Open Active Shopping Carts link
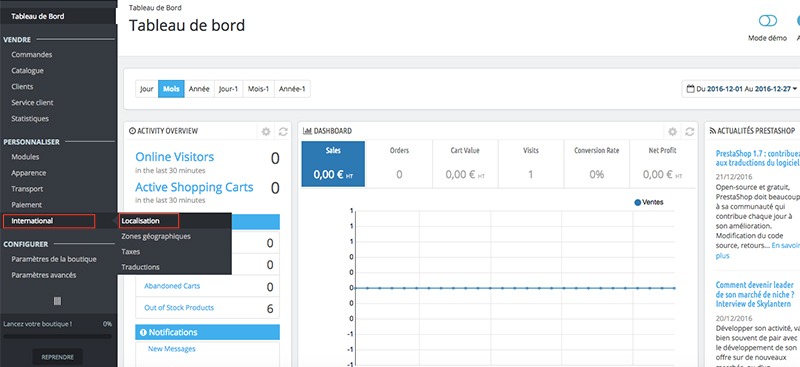This screenshot has width=800, height=367. click(194, 187)
